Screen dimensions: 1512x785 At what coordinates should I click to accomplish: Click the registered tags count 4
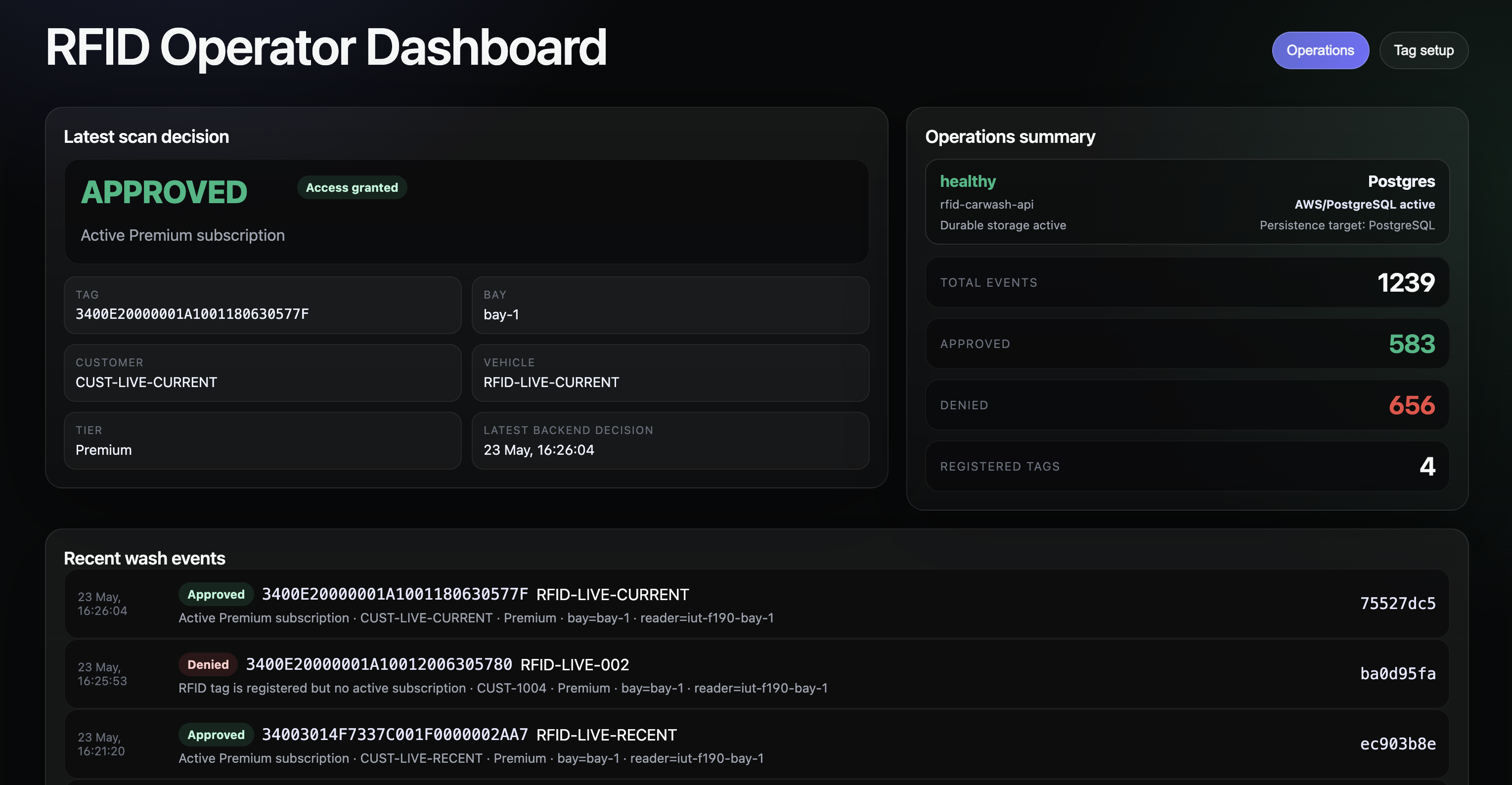tap(1427, 467)
